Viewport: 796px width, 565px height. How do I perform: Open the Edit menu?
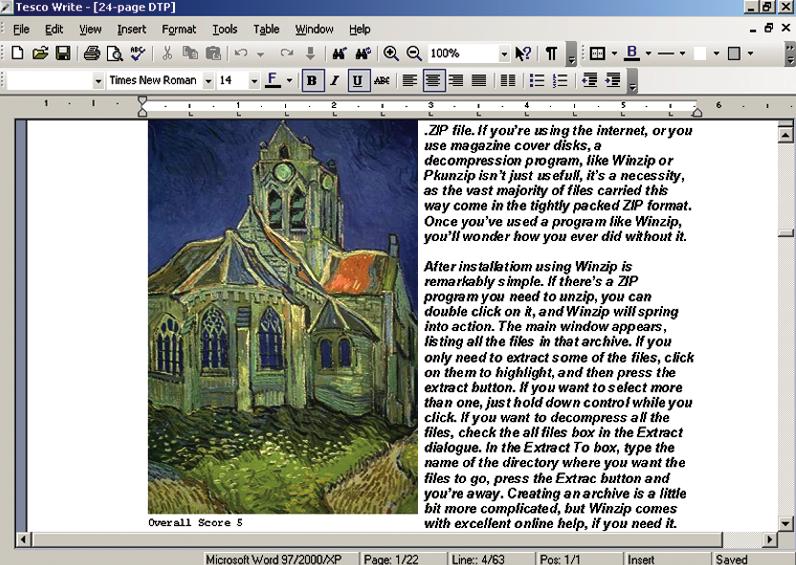pyautogui.click(x=54, y=29)
